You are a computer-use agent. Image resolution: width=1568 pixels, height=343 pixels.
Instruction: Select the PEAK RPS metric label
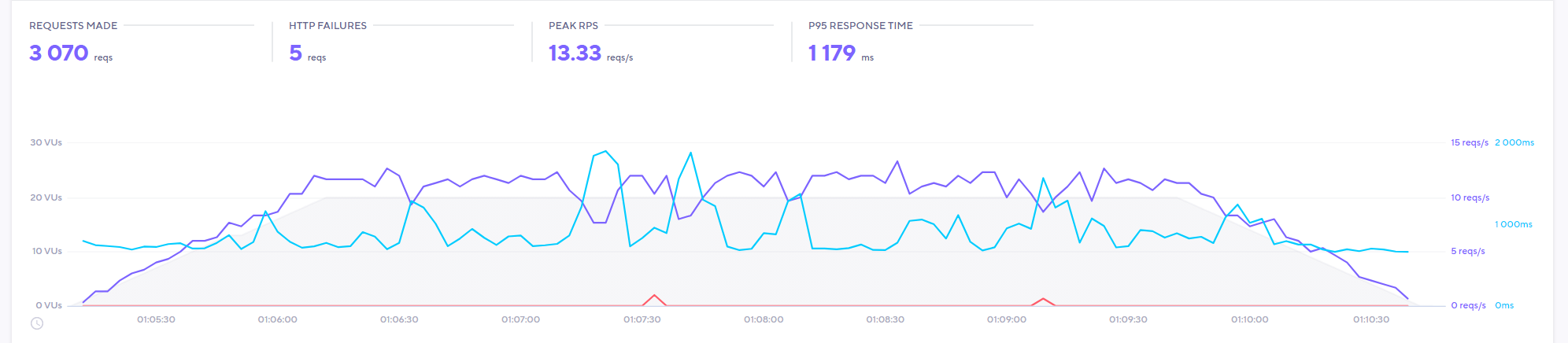pyautogui.click(x=573, y=26)
